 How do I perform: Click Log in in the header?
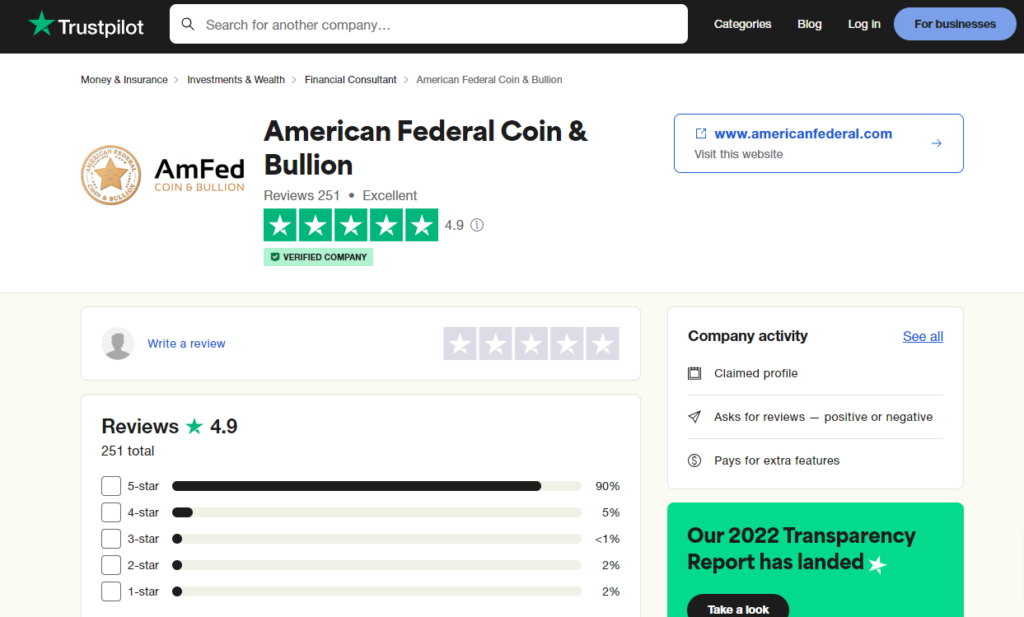(864, 24)
